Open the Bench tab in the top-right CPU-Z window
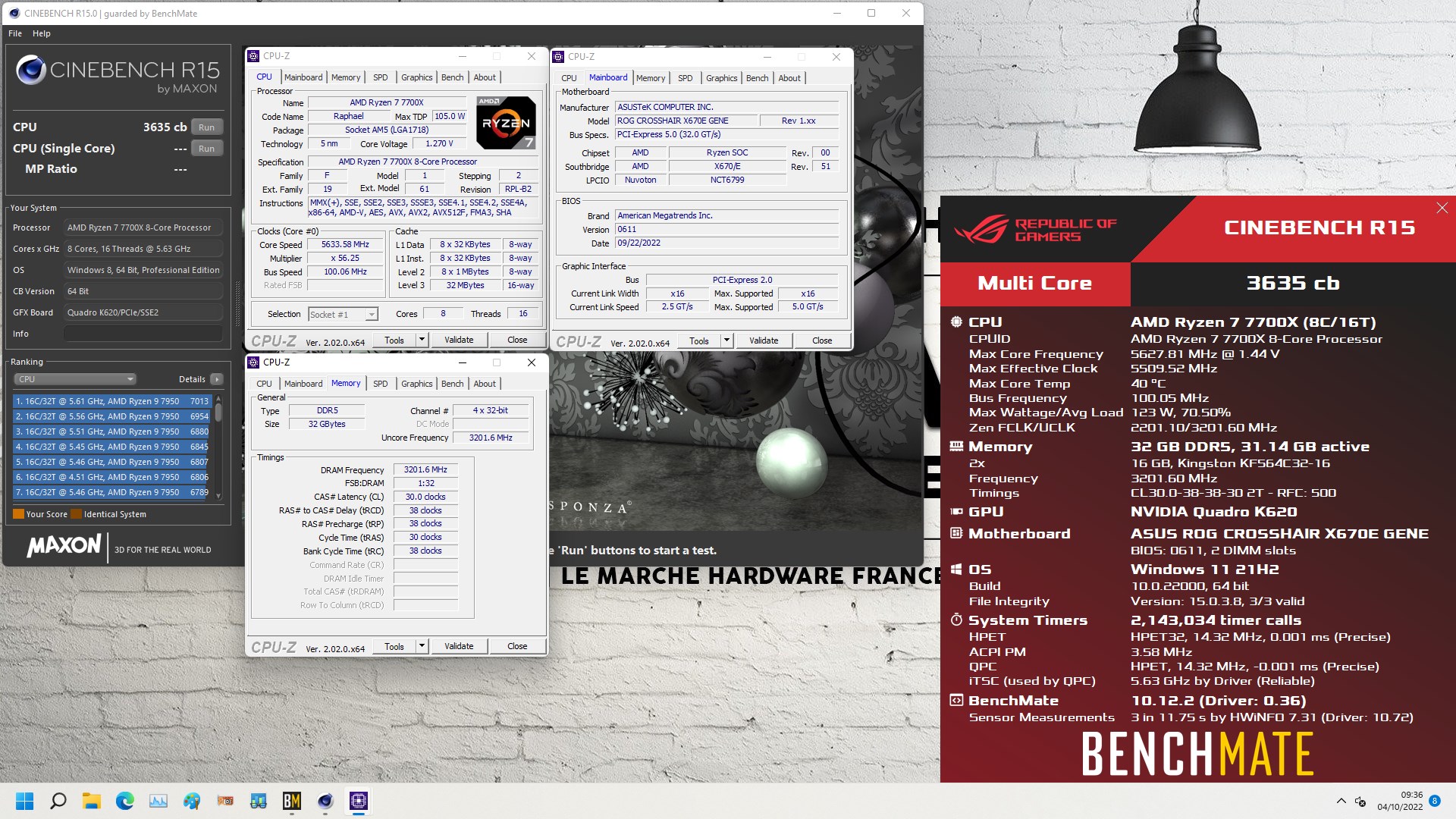The height and width of the screenshot is (819, 1456). (757, 78)
